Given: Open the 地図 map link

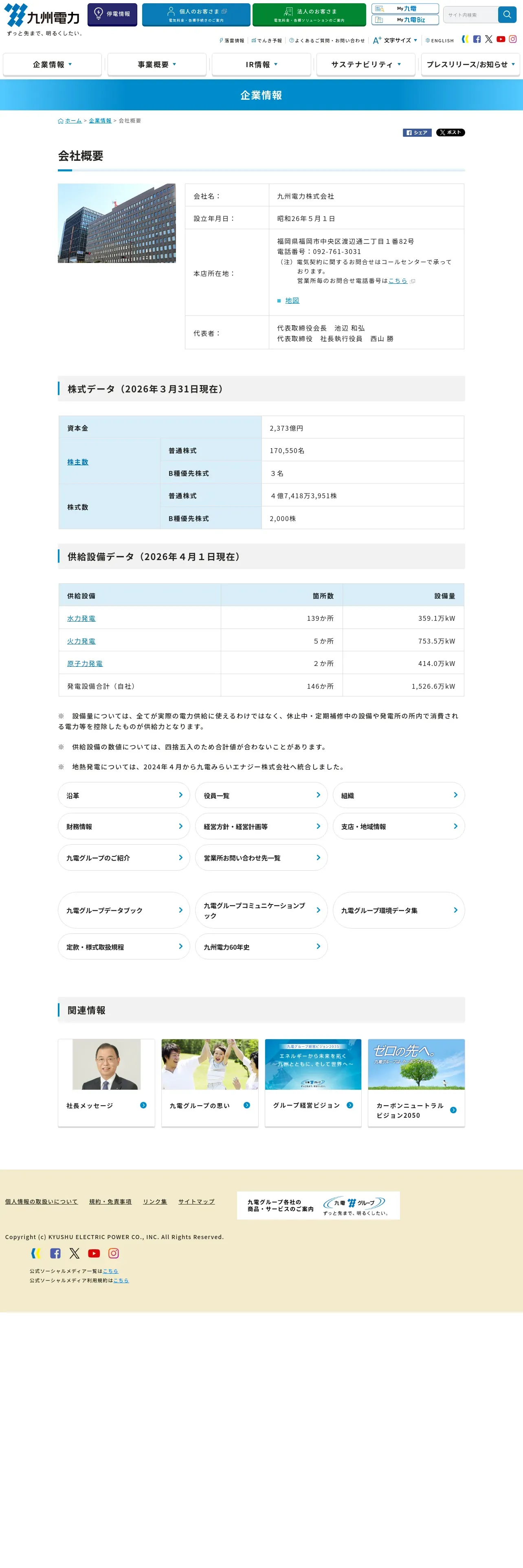Looking at the screenshot, I should click(x=292, y=301).
